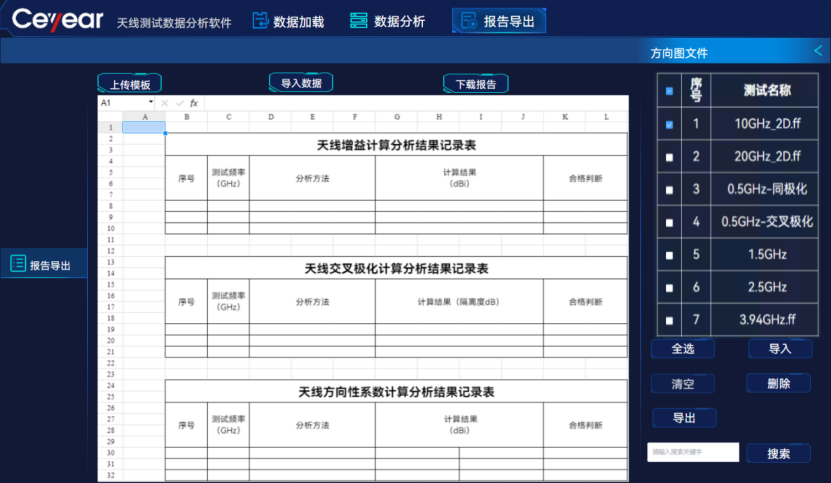Viewport: 831px width, 483px height.
Task: Click the 20GHz_2D.ff file name
Action: click(x=767, y=156)
